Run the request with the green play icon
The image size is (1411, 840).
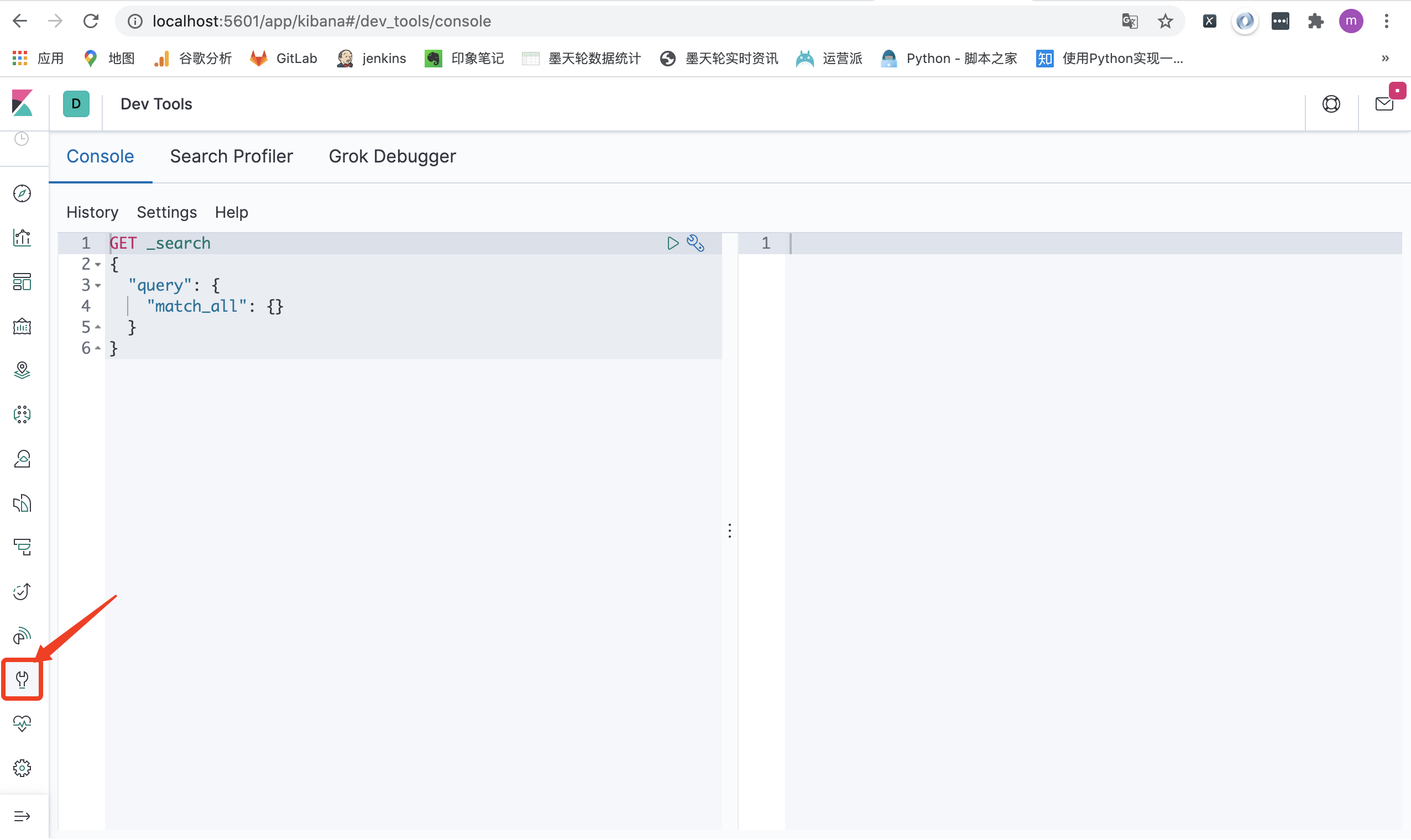[673, 243]
